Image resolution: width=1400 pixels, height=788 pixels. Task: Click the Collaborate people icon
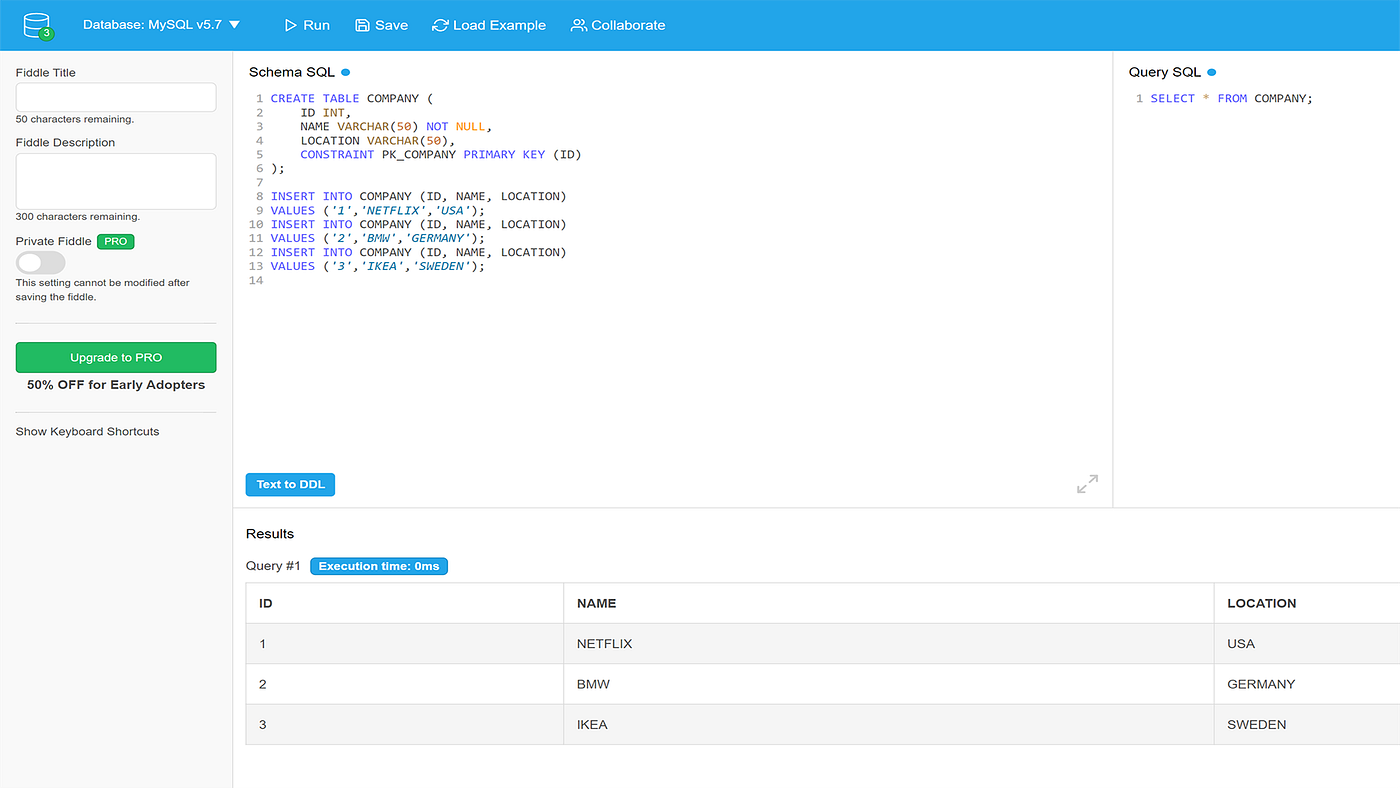[x=578, y=25]
